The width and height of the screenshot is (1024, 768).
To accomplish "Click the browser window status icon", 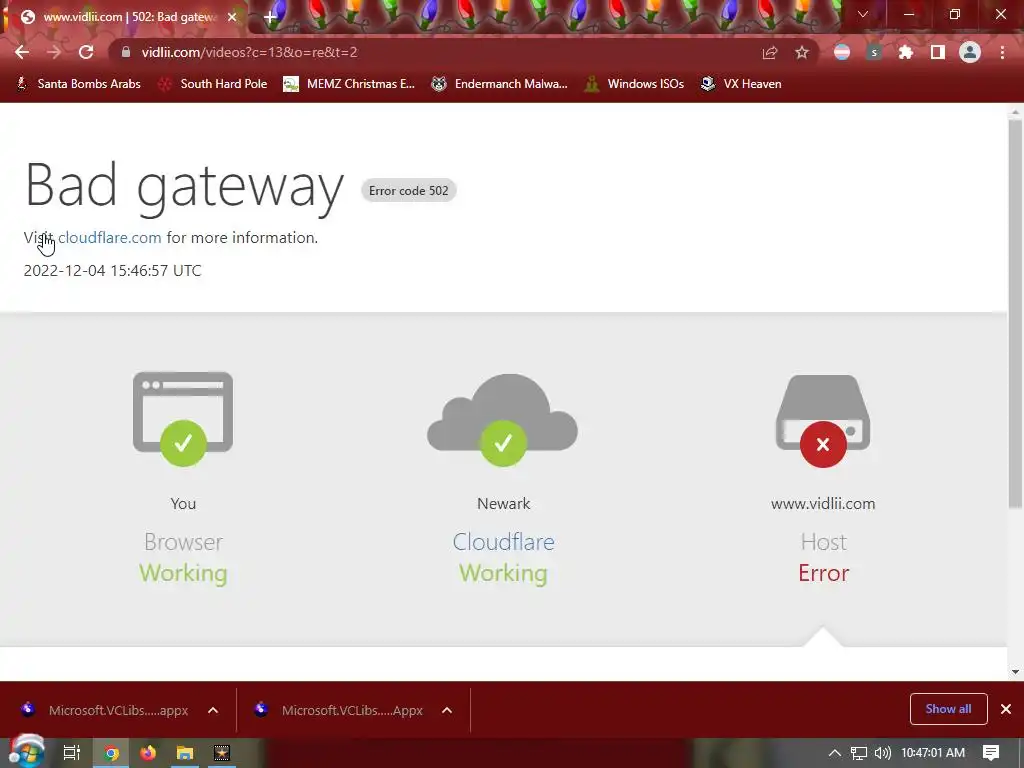I will [x=183, y=419].
